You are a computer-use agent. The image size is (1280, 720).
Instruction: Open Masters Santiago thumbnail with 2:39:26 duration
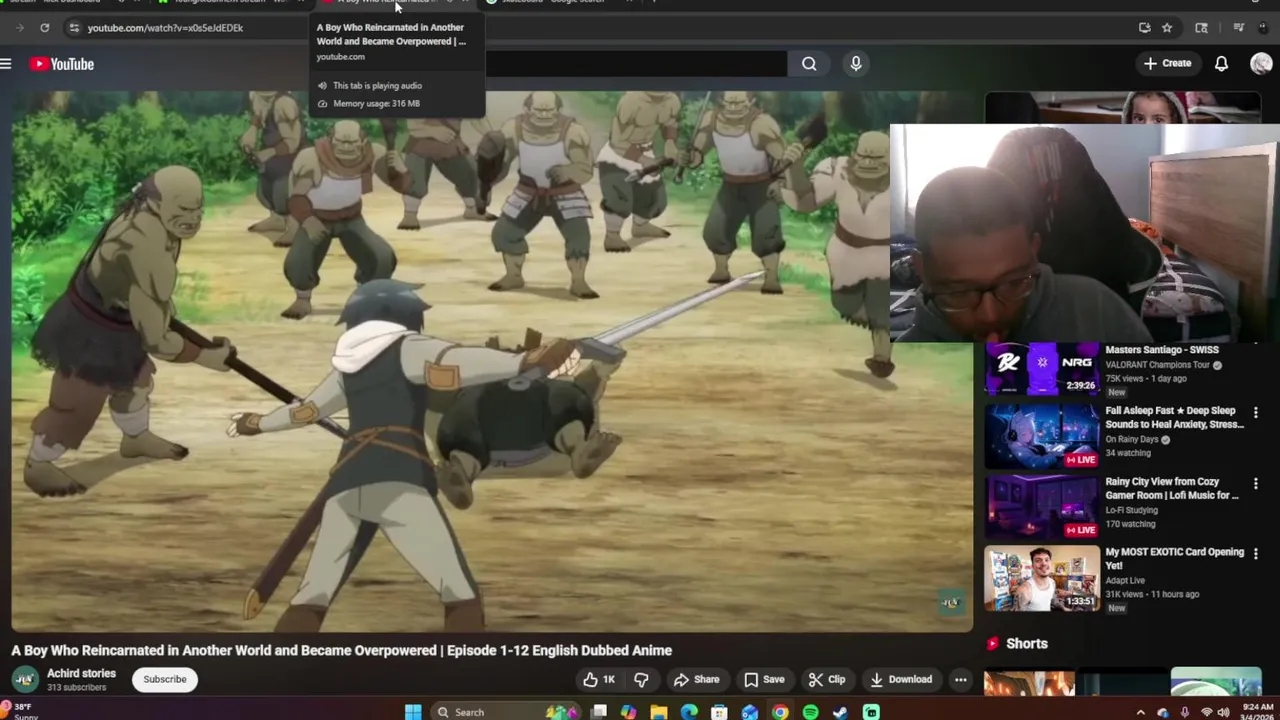click(1042, 367)
